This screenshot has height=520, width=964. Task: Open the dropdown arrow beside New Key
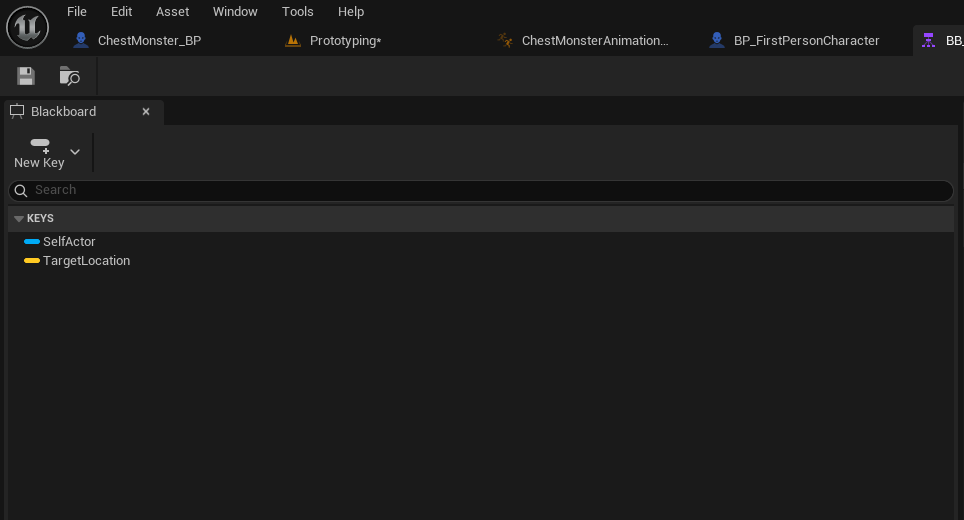(75, 152)
